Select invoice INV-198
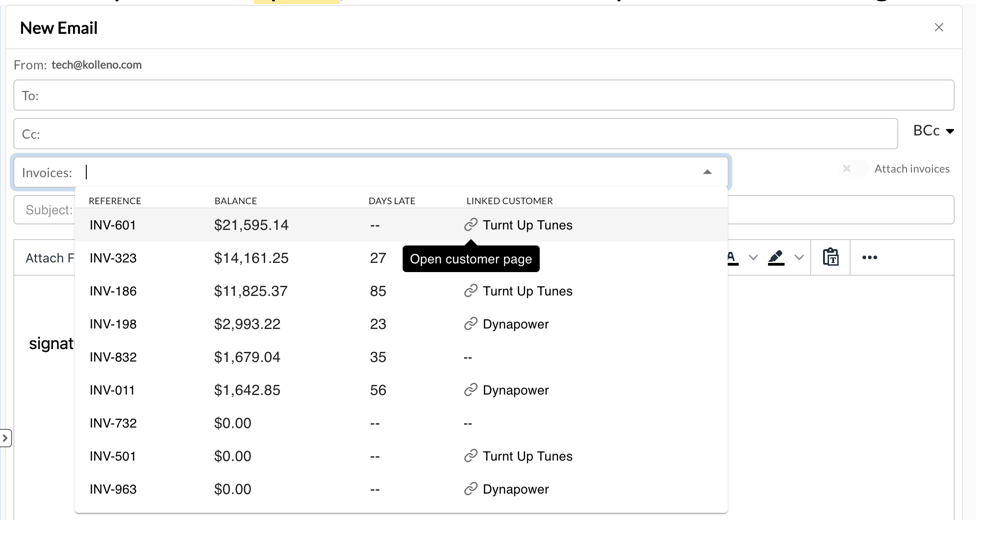Viewport: 994px width, 542px height. click(x=401, y=324)
